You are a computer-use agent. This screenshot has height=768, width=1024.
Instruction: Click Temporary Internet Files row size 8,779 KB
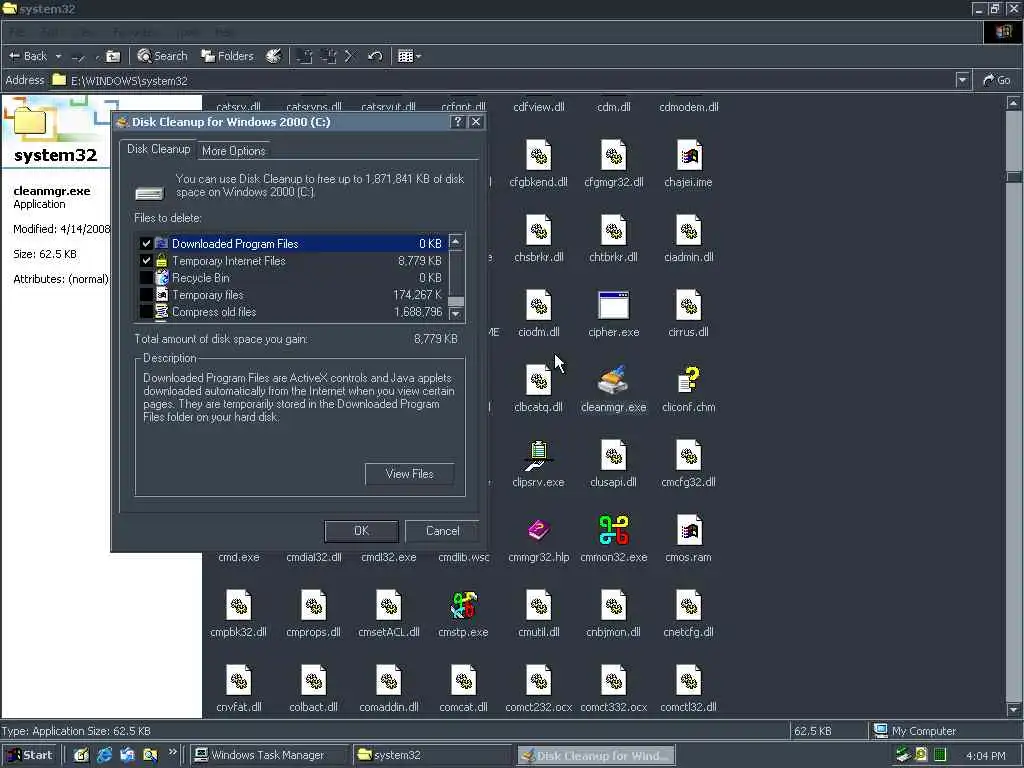coord(420,261)
